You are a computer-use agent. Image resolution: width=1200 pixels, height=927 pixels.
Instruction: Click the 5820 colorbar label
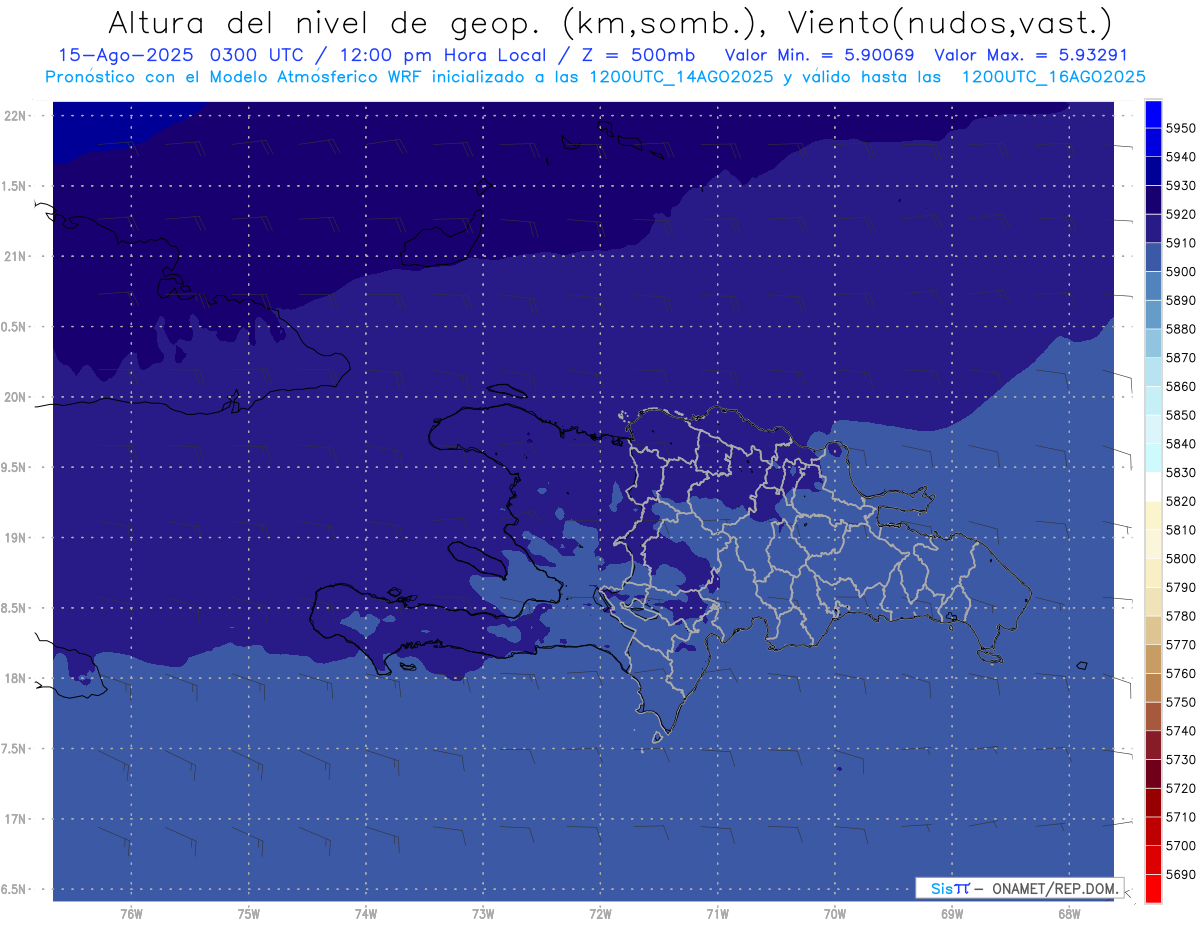pyautogui.click(x=1181, y=501)
